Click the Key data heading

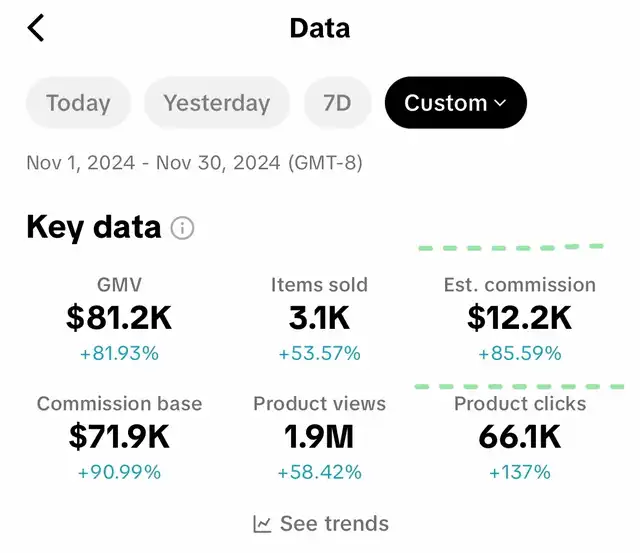click(x=93, y=228)
